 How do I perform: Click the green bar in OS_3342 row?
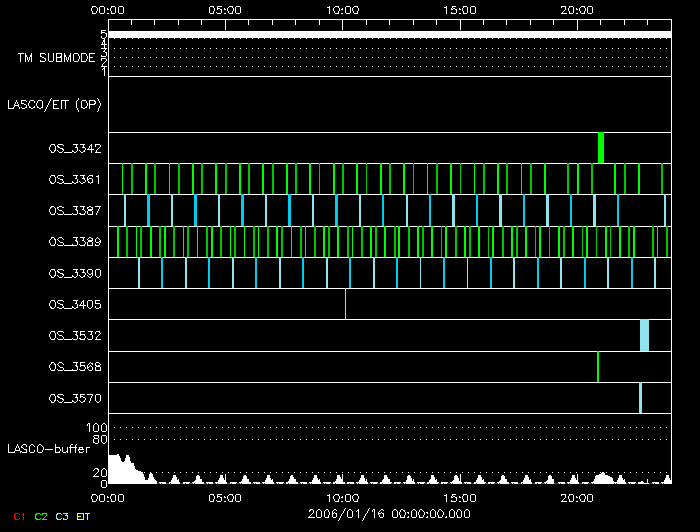pyautogui.click(x=601, y=147)
